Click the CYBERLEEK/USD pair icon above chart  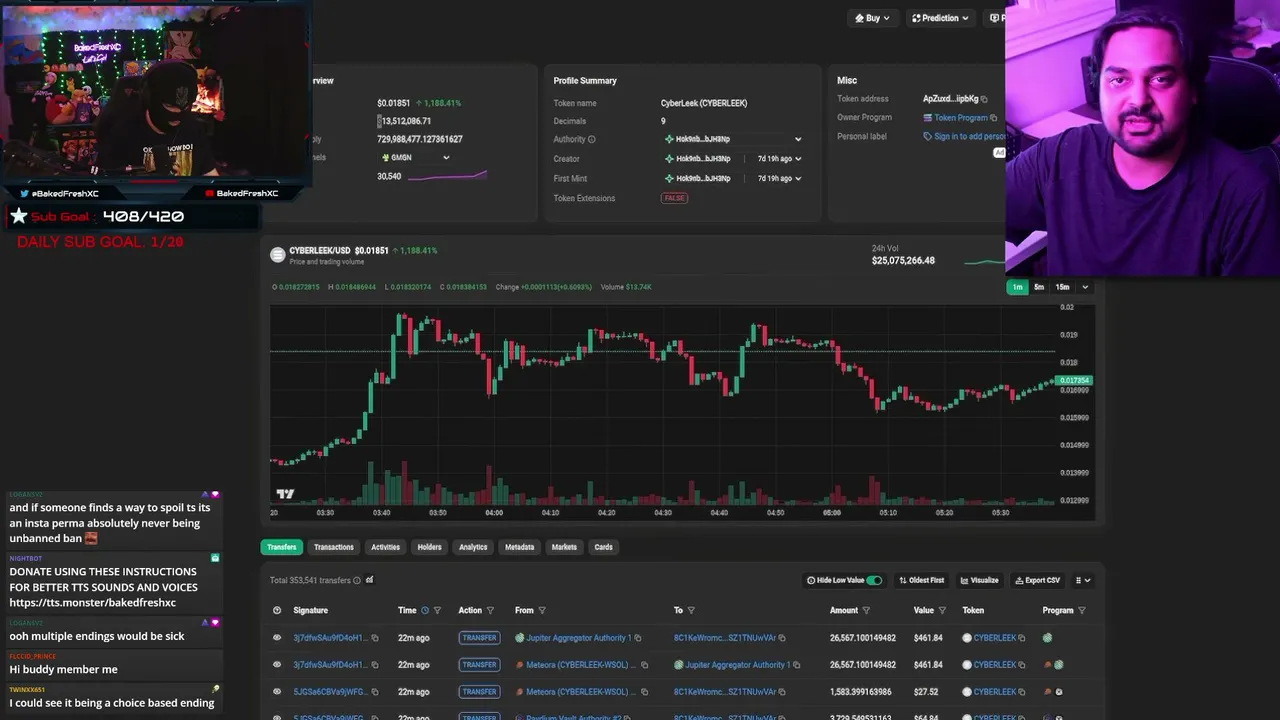point(278,255)
